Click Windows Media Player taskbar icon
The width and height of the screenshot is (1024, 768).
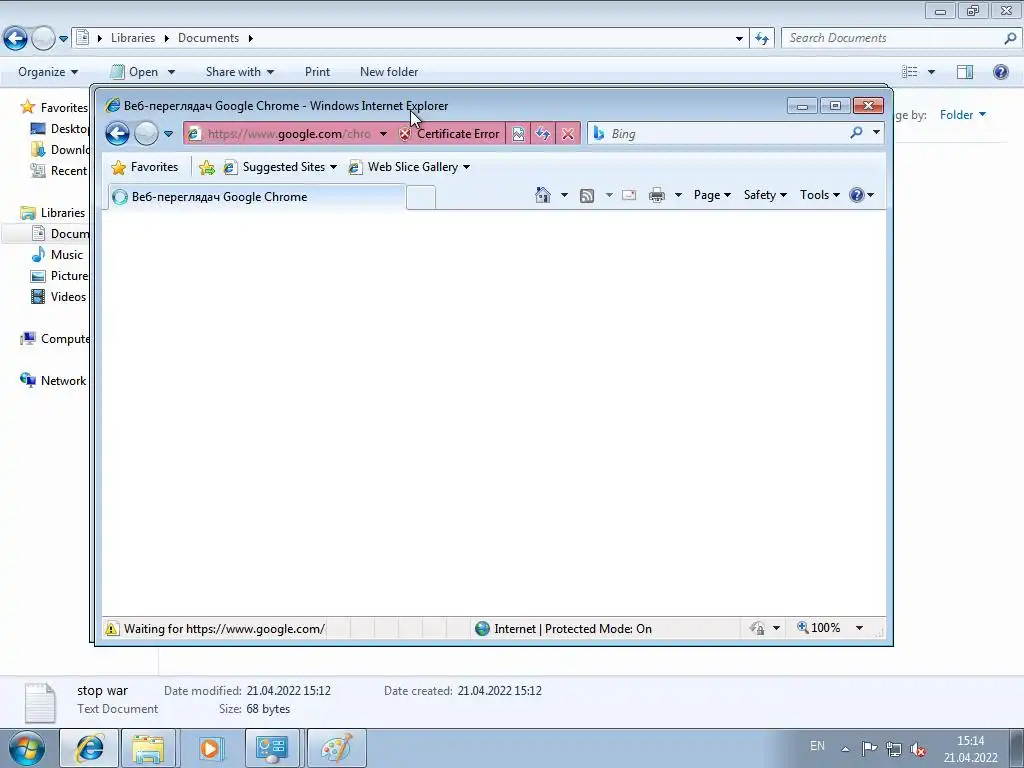[x=210, y=748]
